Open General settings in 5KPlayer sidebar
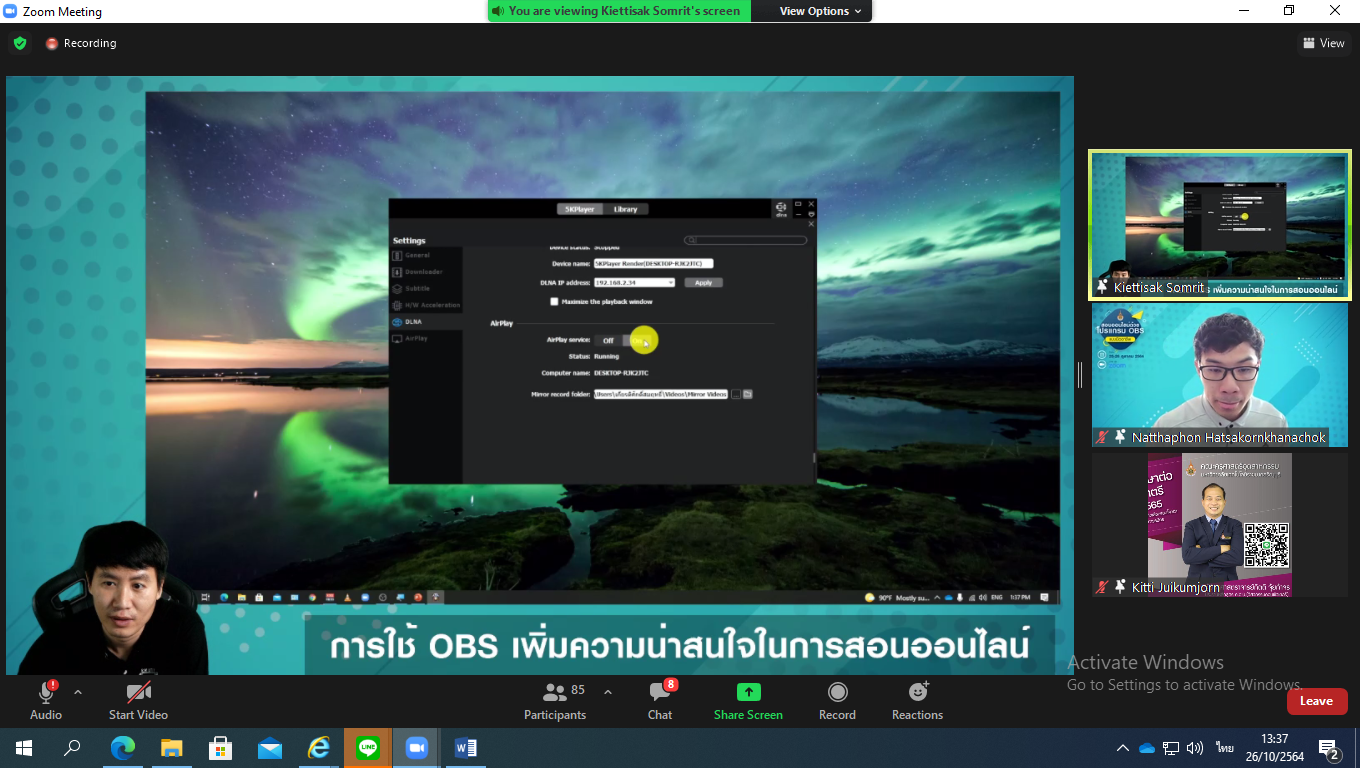The height and width of the screenshot is (768, 1360). click(x=427, y=256)
